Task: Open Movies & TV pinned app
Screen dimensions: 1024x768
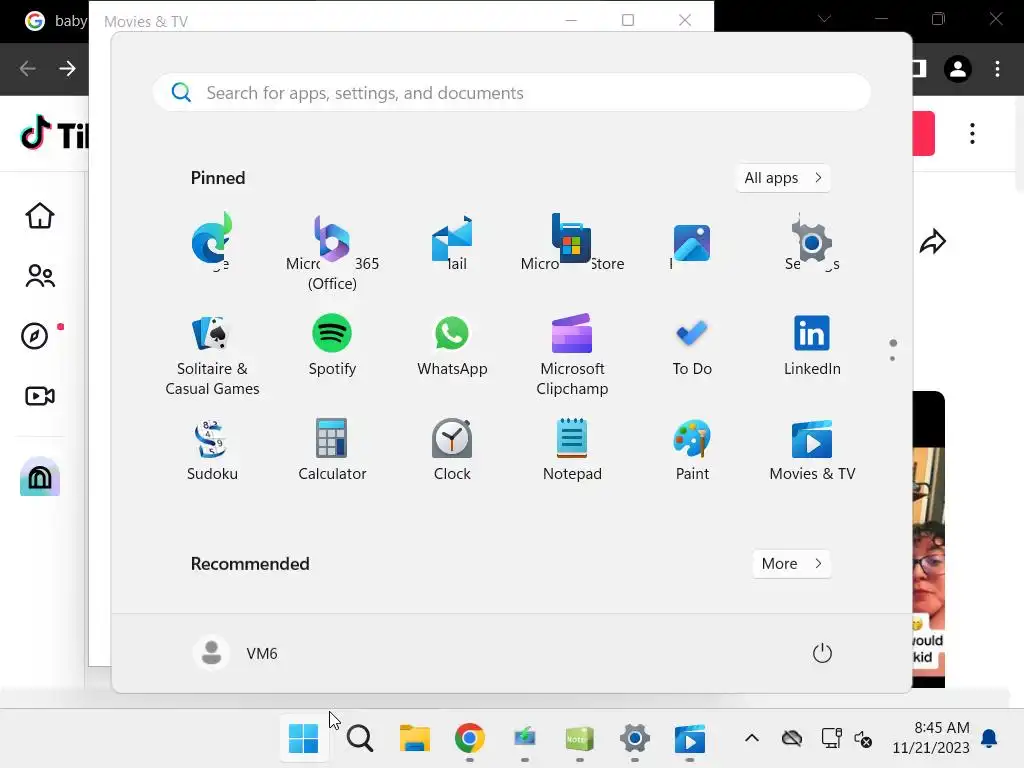Action: pos(812,451)
